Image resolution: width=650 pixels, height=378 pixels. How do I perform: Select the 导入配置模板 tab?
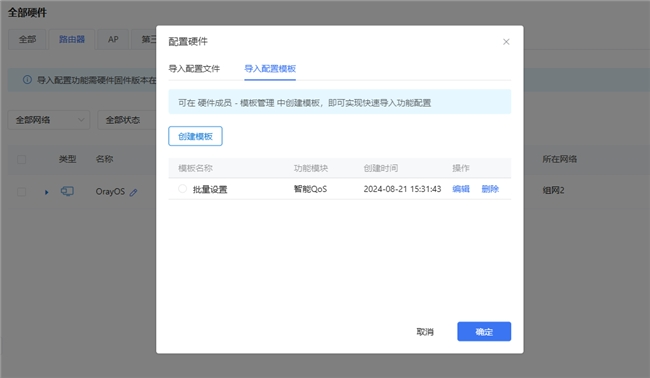click(x=270, y=69)
